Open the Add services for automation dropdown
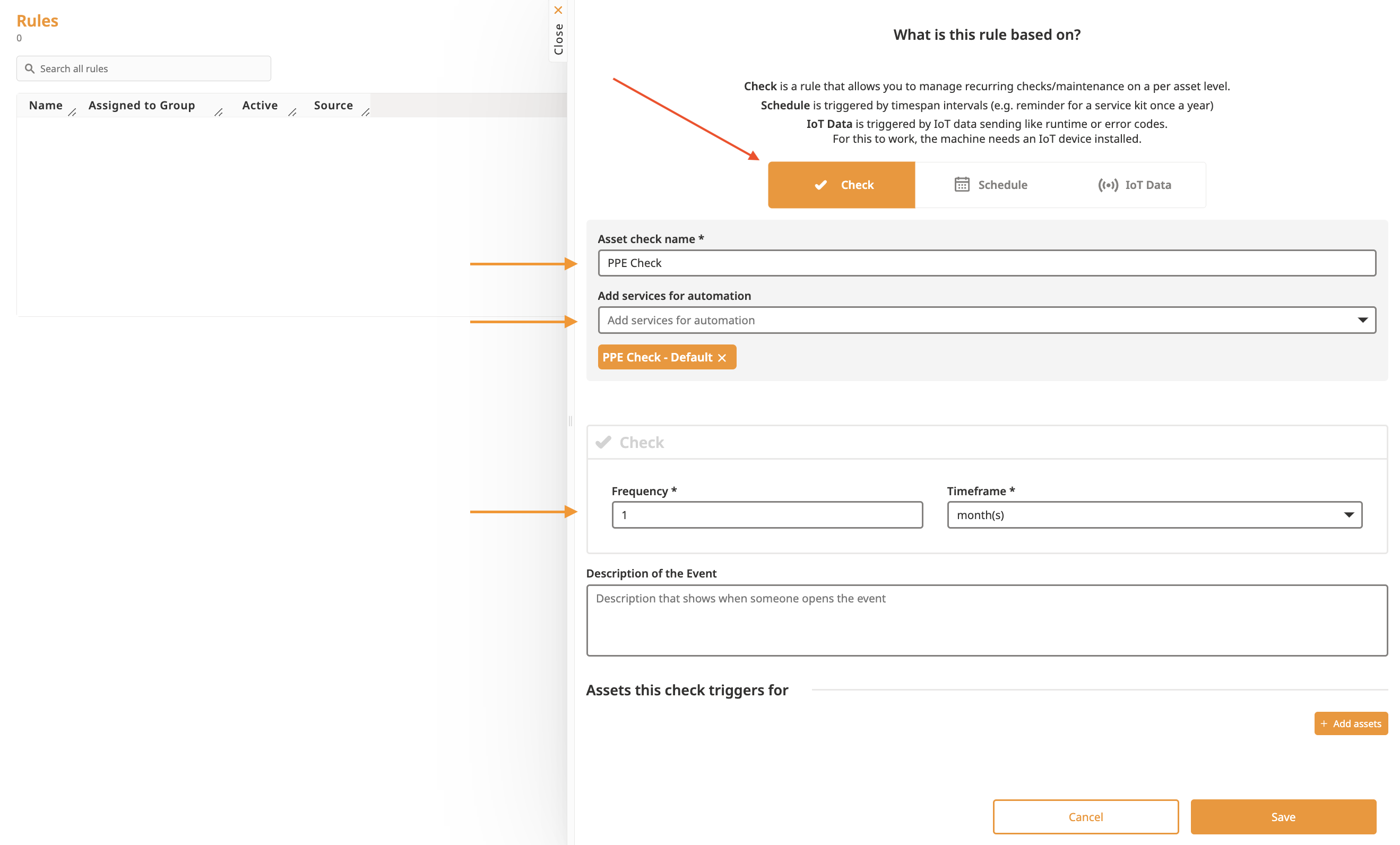 click(987, 320)
